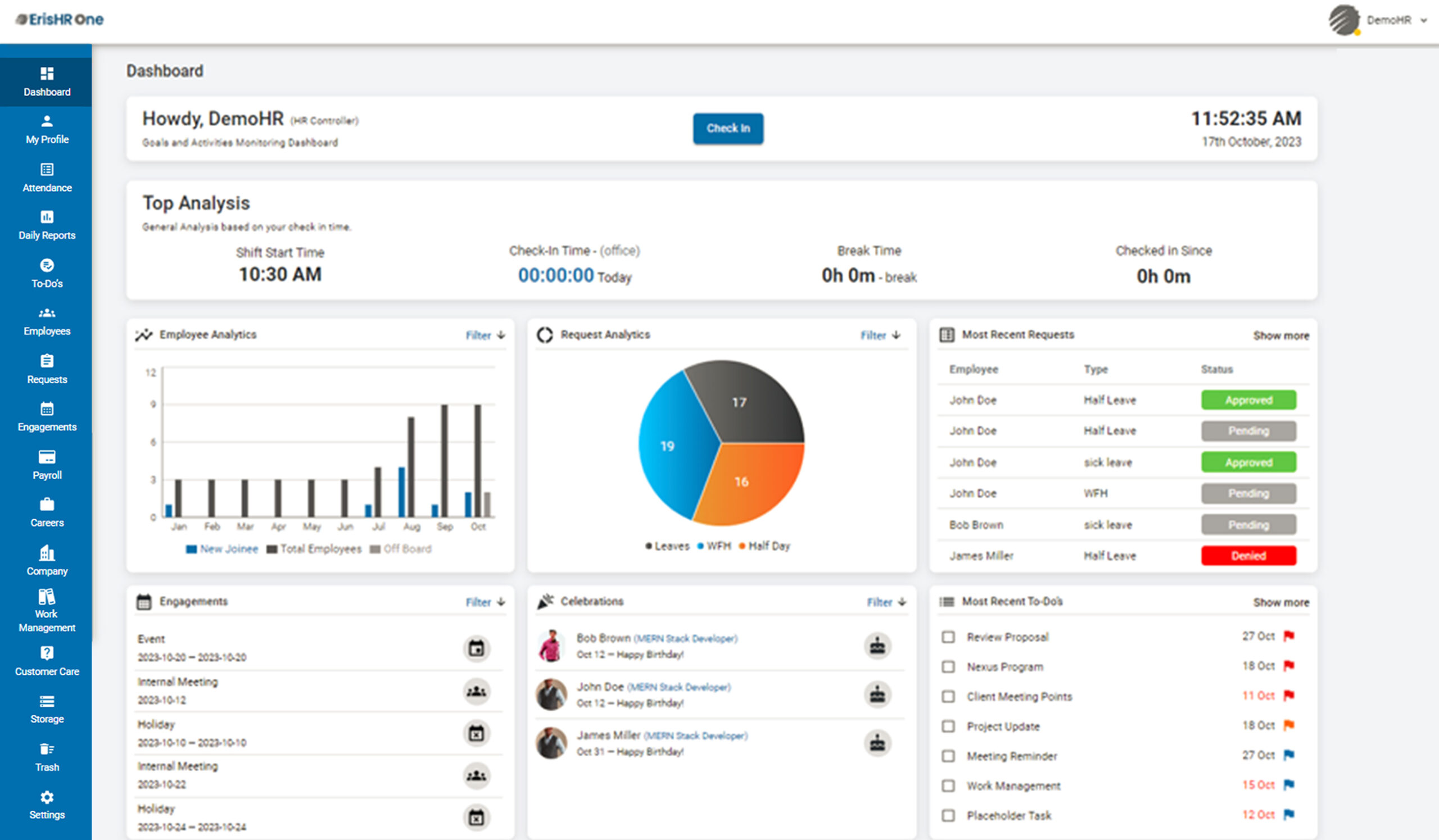Open Daily Reports from the sidebar

click(x=47, y=225)
